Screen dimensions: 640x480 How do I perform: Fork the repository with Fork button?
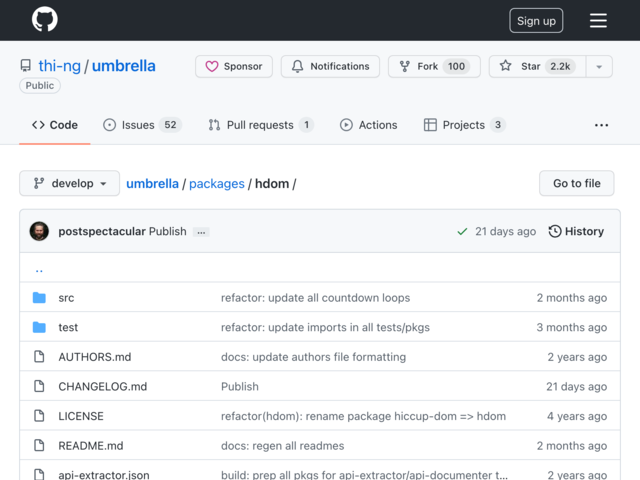[x=434, y=66]
